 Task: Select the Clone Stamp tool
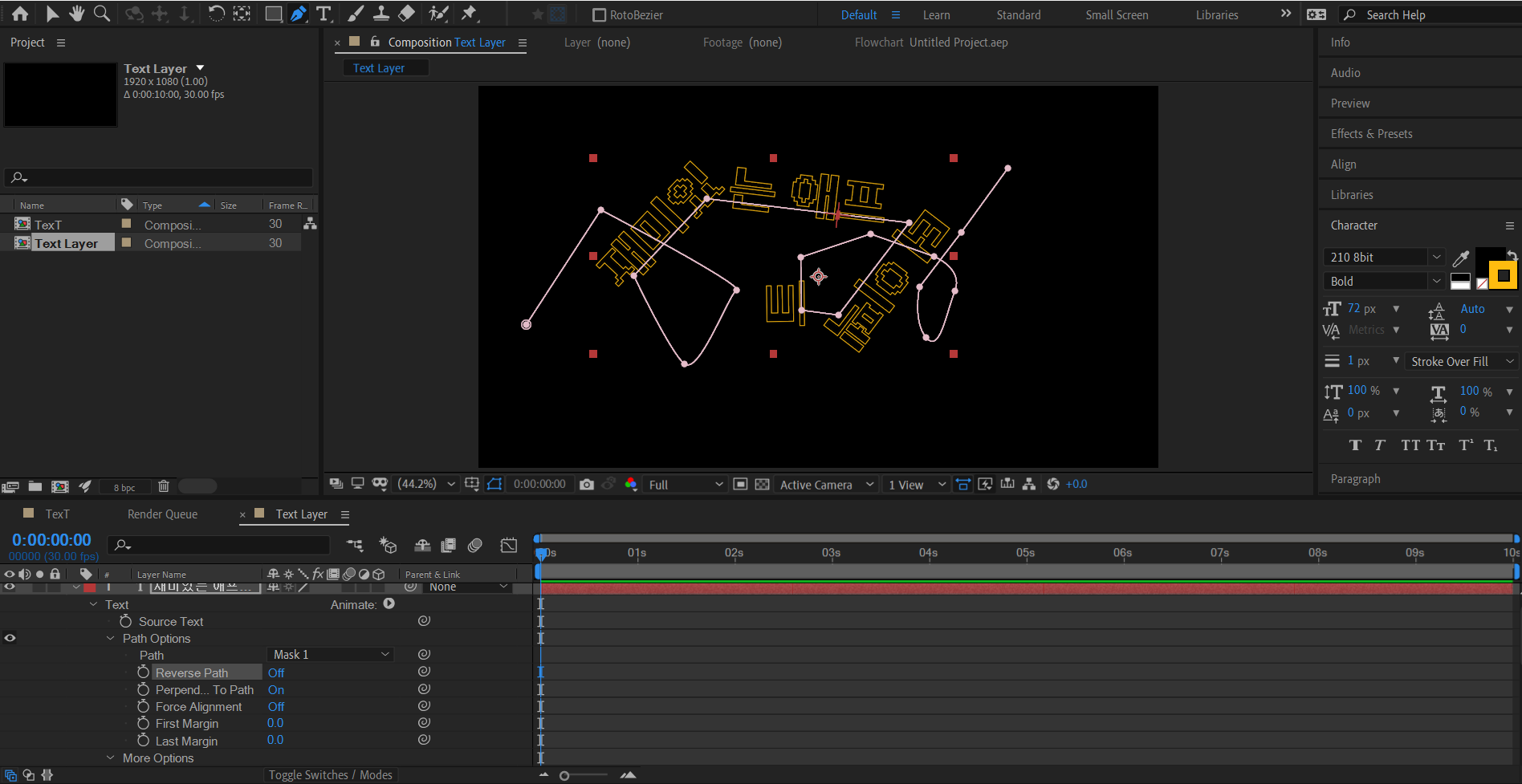381,14
